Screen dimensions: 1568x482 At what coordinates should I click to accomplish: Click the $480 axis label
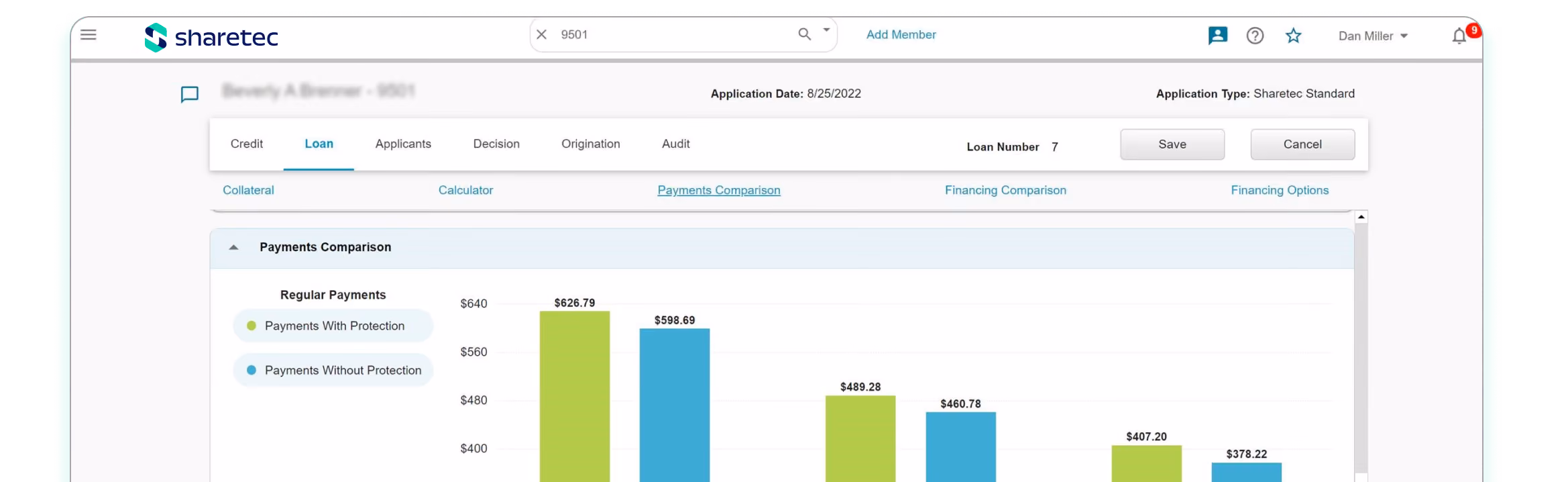[x=473, y=400]
